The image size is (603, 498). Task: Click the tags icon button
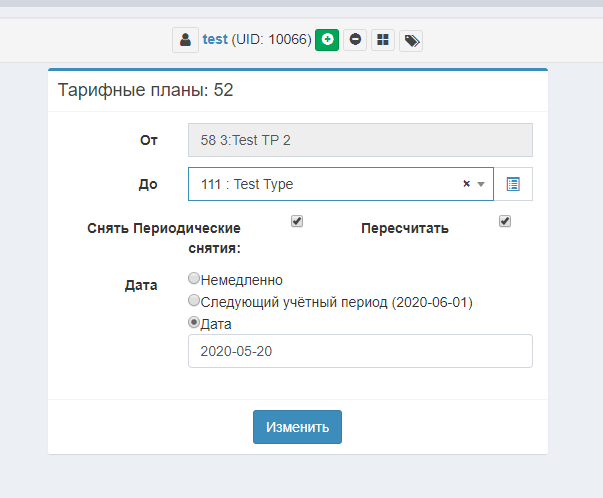coord(411,40)
